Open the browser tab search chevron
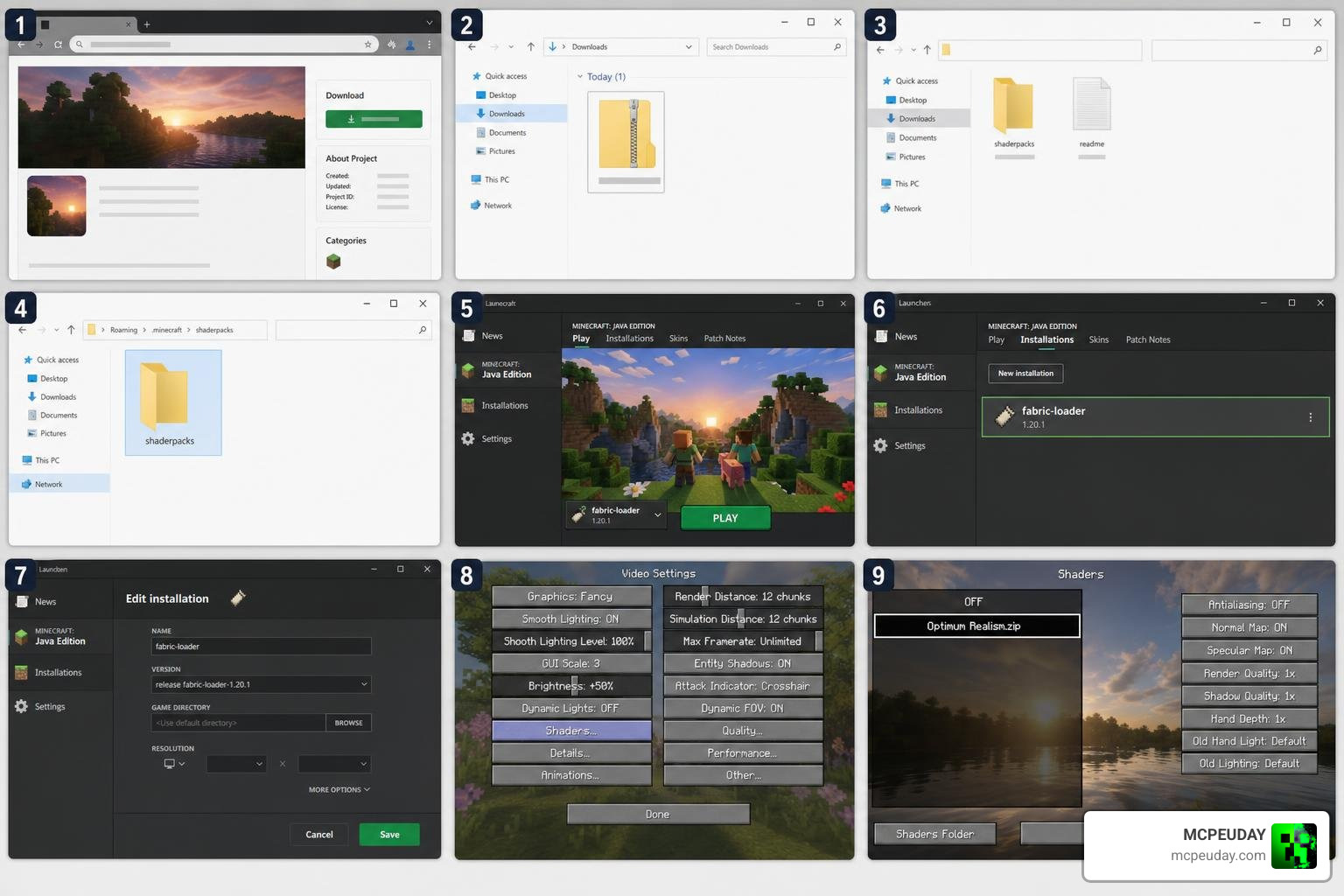 tap(430, 24)
